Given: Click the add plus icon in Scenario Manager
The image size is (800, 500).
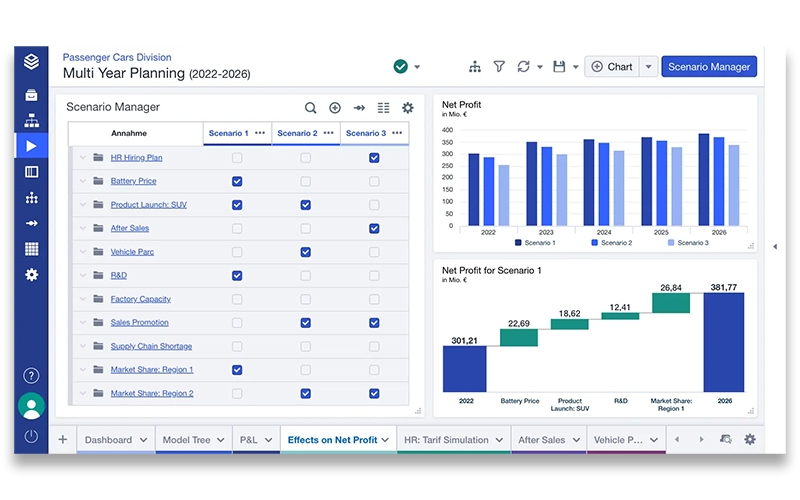Looking at the screenshot, I should pos(335,108).
